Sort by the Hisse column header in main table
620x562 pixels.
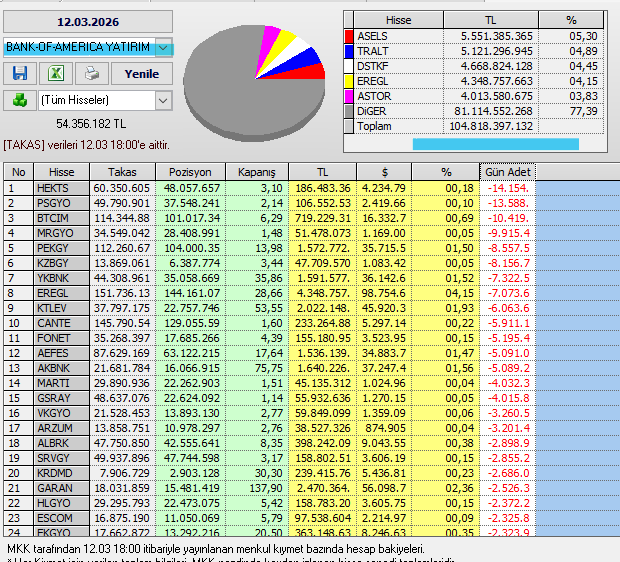tap(62, 172)
